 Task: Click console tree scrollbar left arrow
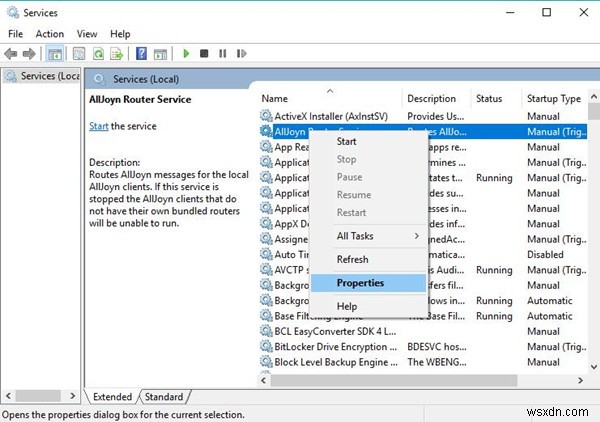pos(8,396)
